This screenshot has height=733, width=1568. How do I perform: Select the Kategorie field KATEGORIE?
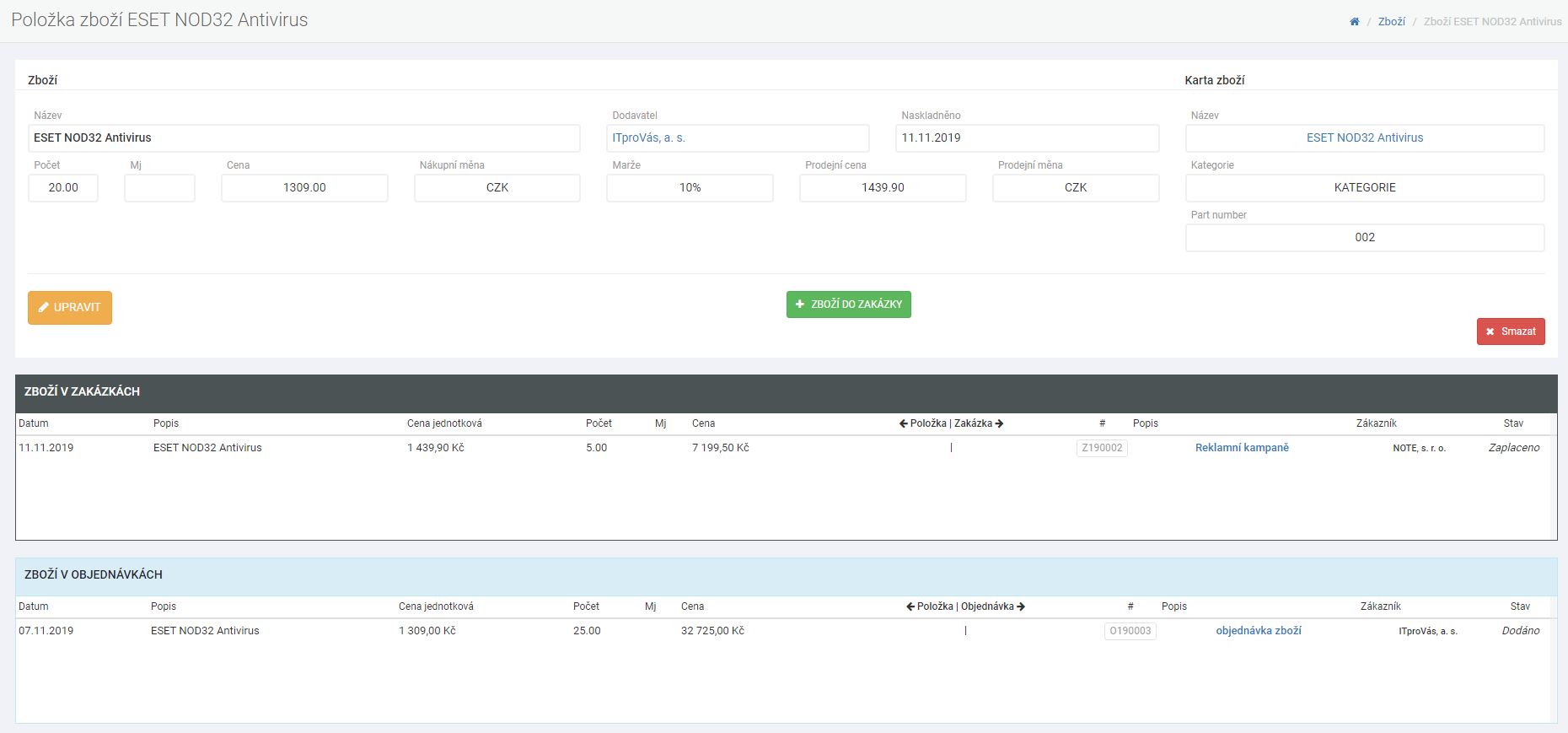tap(1365, 188)
